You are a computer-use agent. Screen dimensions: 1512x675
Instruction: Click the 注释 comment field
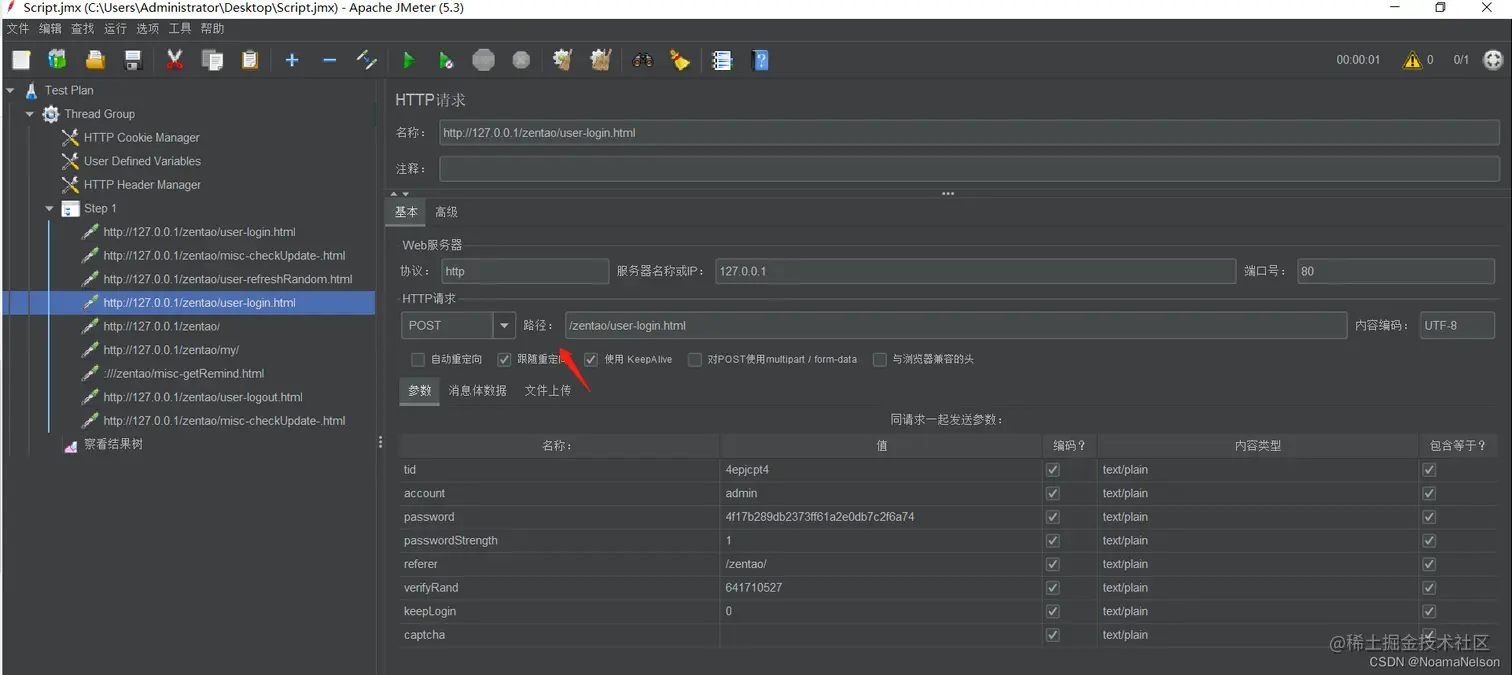click(x=969, y=169)
